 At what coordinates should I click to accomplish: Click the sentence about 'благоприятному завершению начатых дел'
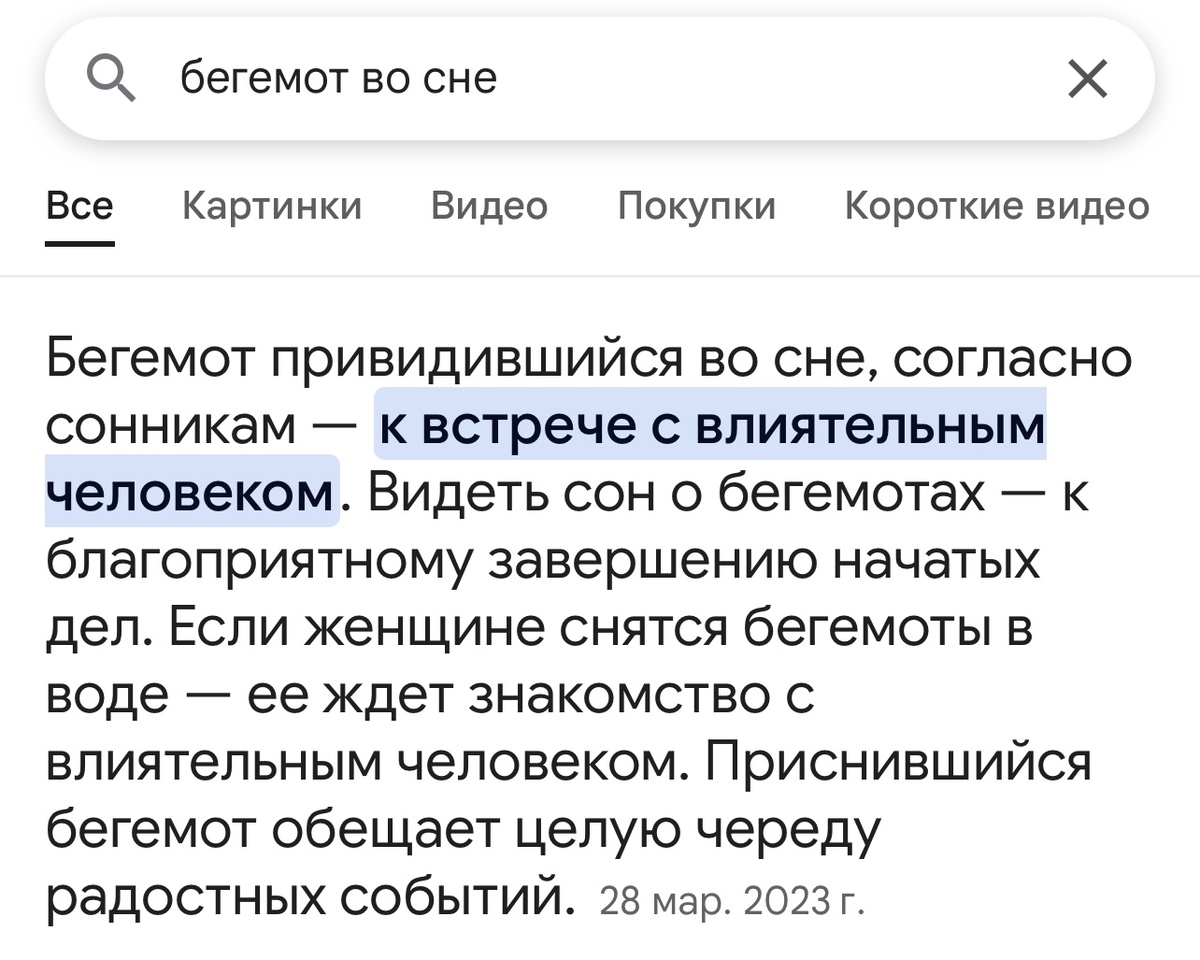pyautogui.click(x=540, y=562)
